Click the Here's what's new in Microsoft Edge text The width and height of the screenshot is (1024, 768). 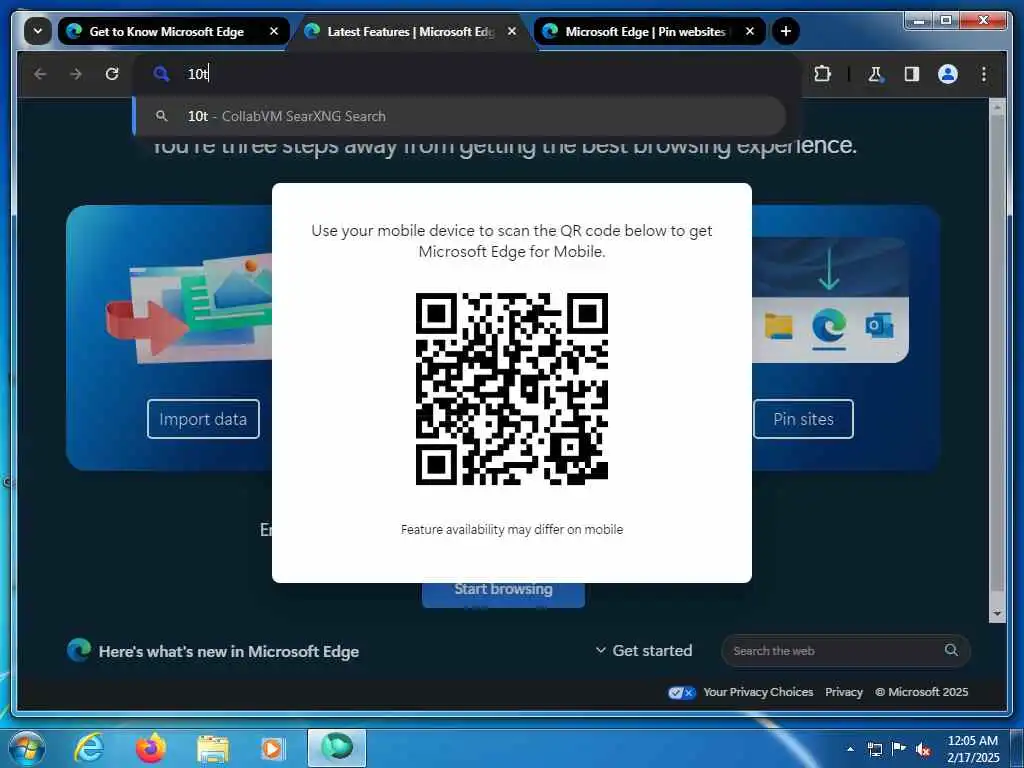point(229,651)
